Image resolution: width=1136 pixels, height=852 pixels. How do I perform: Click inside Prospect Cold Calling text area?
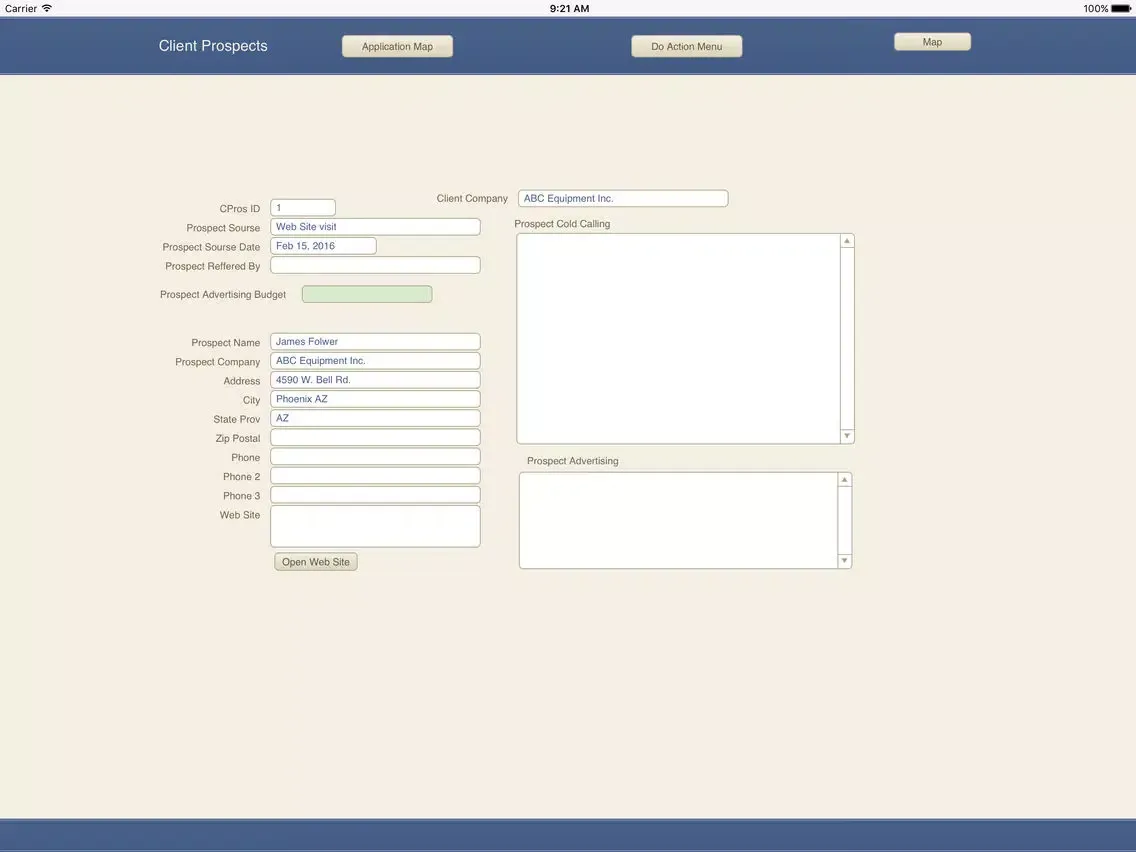[678, 338]
